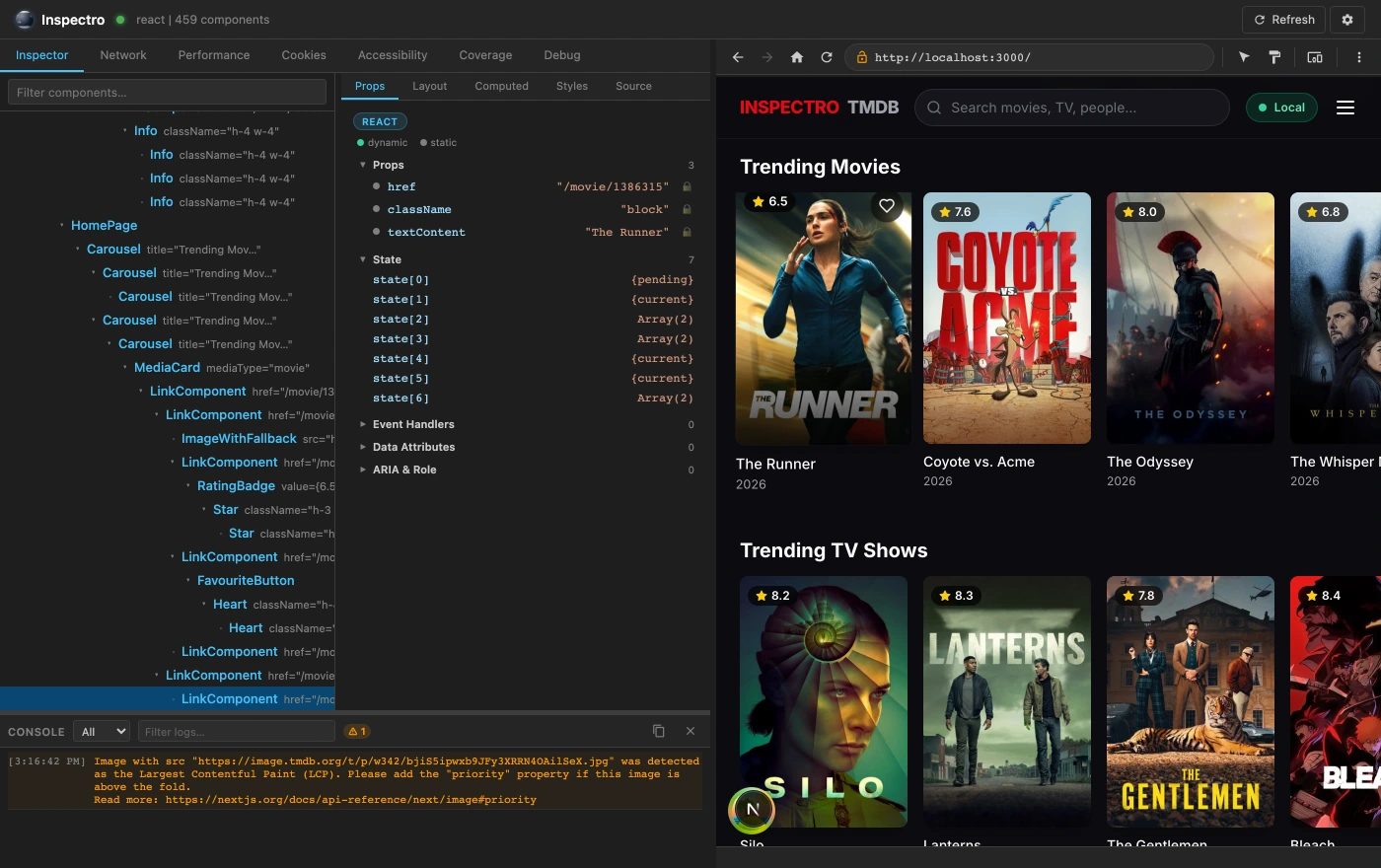Open the Coverage tab
The image size is (1381, 868).
coord(485,55)
